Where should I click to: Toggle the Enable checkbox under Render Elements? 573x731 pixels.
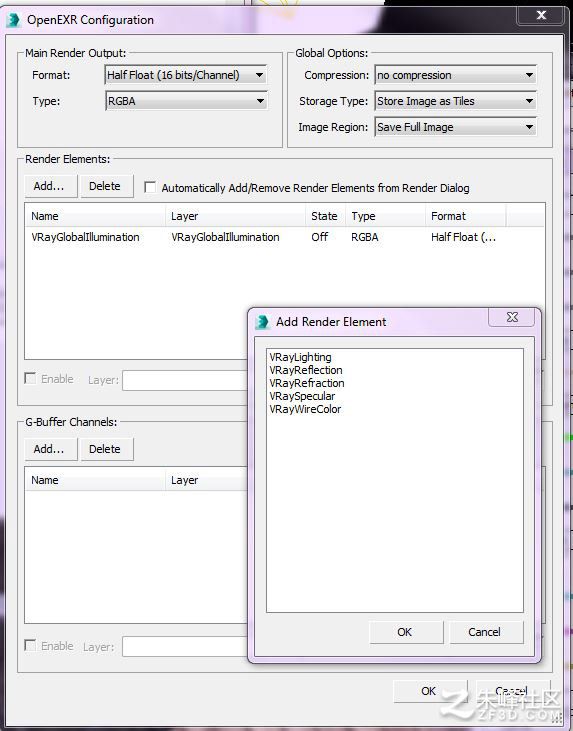coord(30,378)
